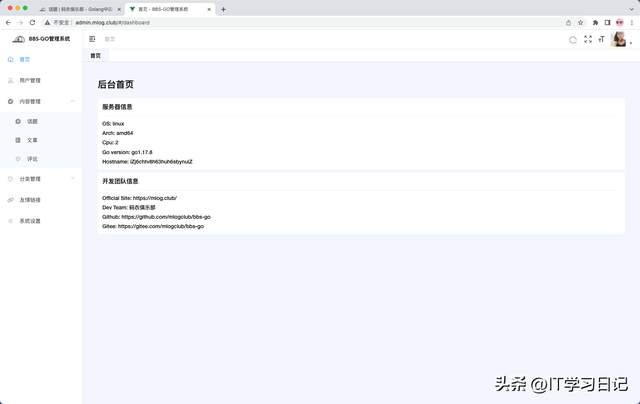Click the share icon in address bar

[568, 22]
